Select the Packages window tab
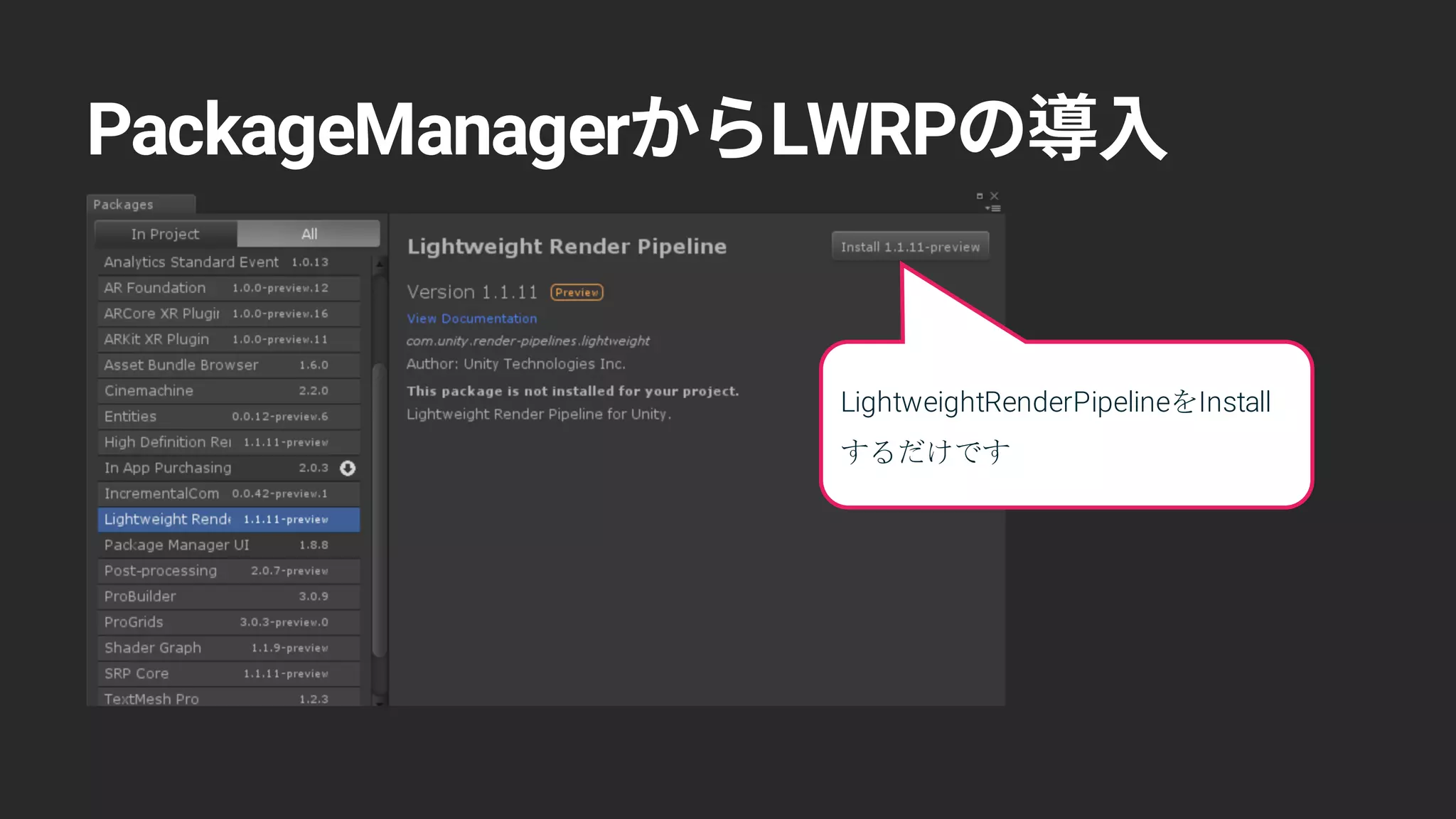 tap(141, 204)
